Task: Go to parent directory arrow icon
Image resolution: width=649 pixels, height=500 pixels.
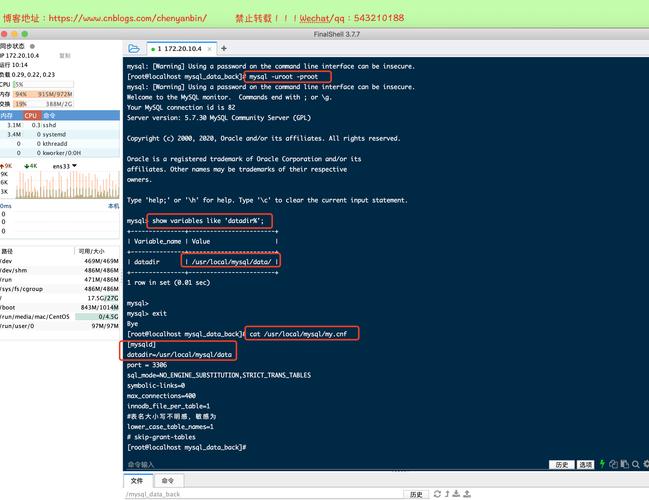Action: 447,494
